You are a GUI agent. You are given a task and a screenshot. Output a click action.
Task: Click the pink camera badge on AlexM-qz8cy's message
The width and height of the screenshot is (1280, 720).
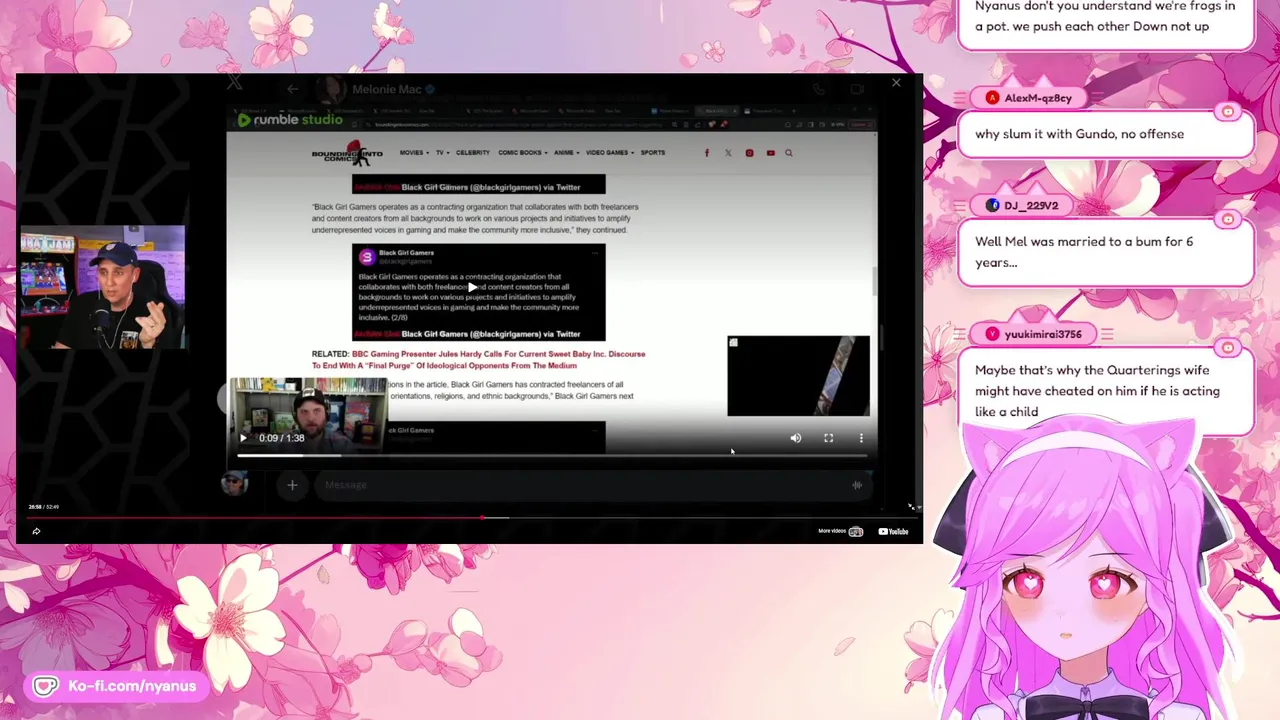[x=1228, y=112]
